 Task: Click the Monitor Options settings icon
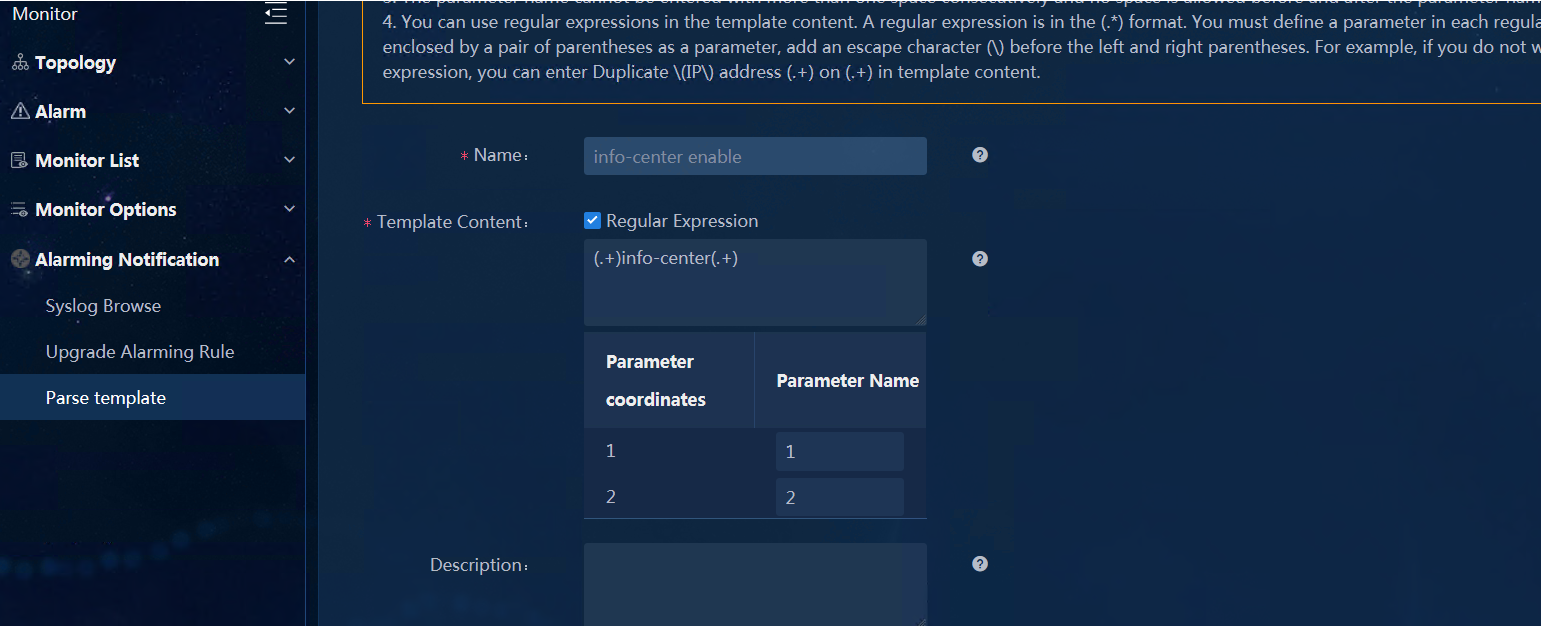coord(20,209)
